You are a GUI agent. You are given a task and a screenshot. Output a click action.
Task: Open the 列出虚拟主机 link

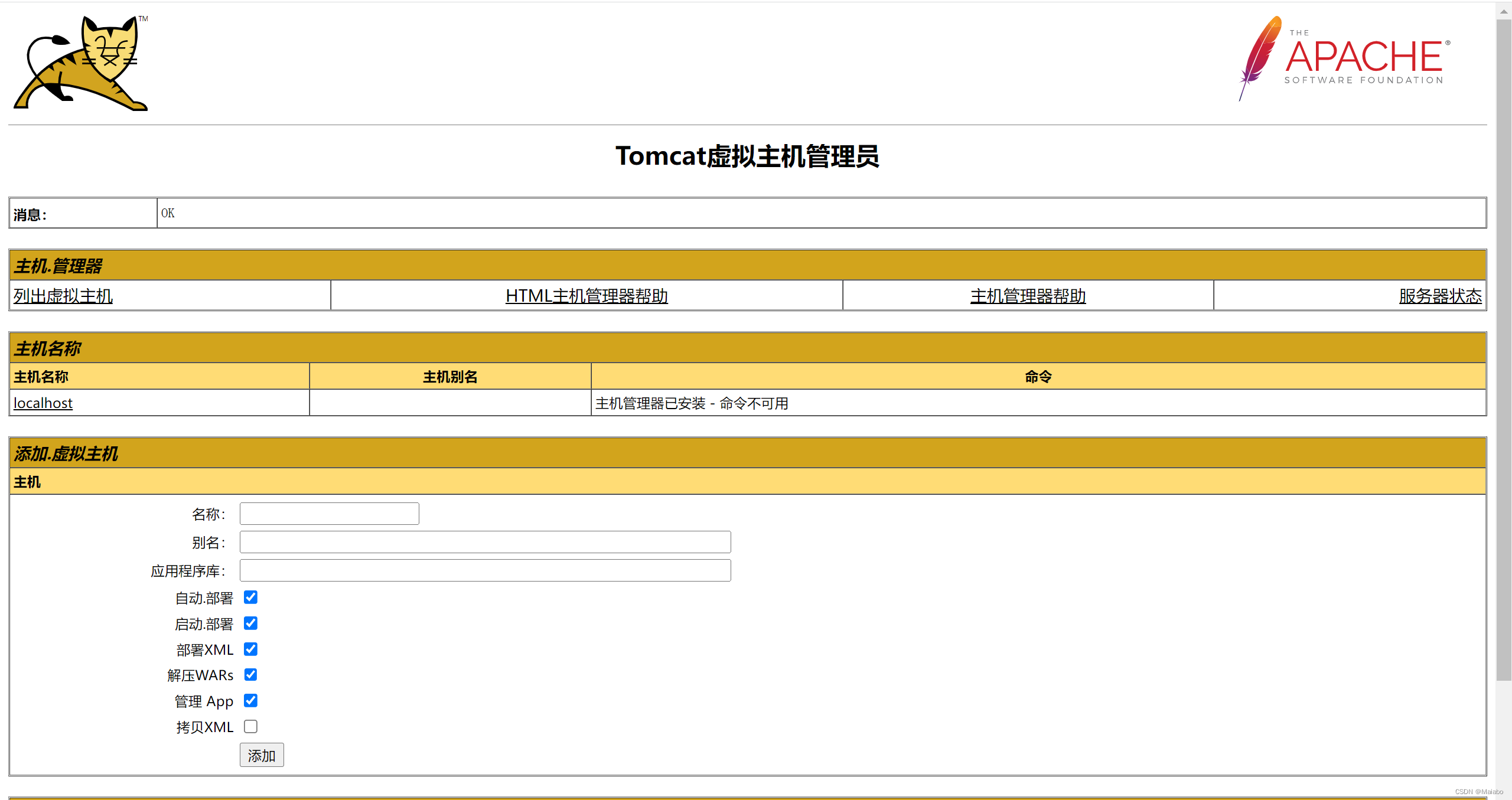pos(63,296)
